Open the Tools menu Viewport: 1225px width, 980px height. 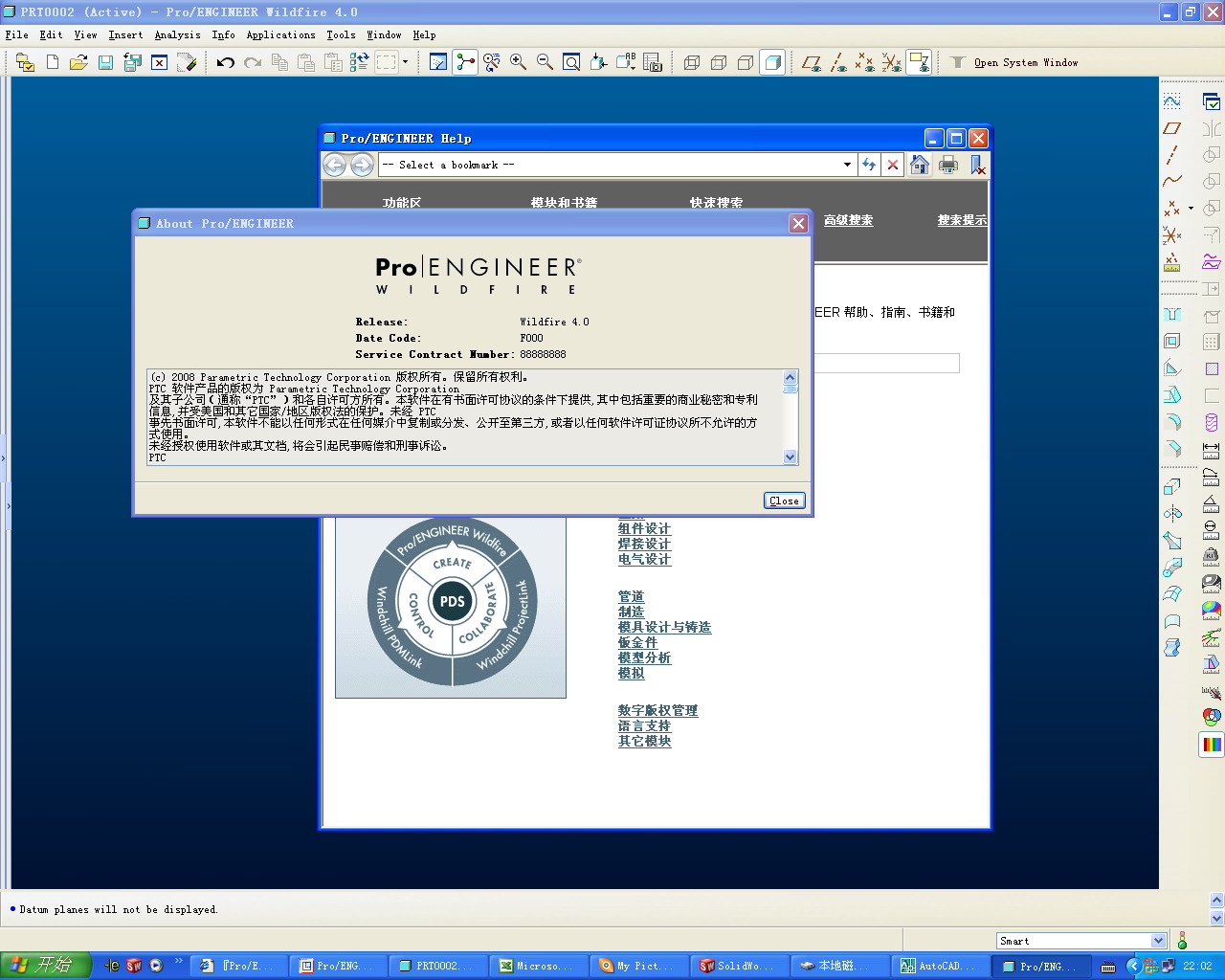pos(341,35)
